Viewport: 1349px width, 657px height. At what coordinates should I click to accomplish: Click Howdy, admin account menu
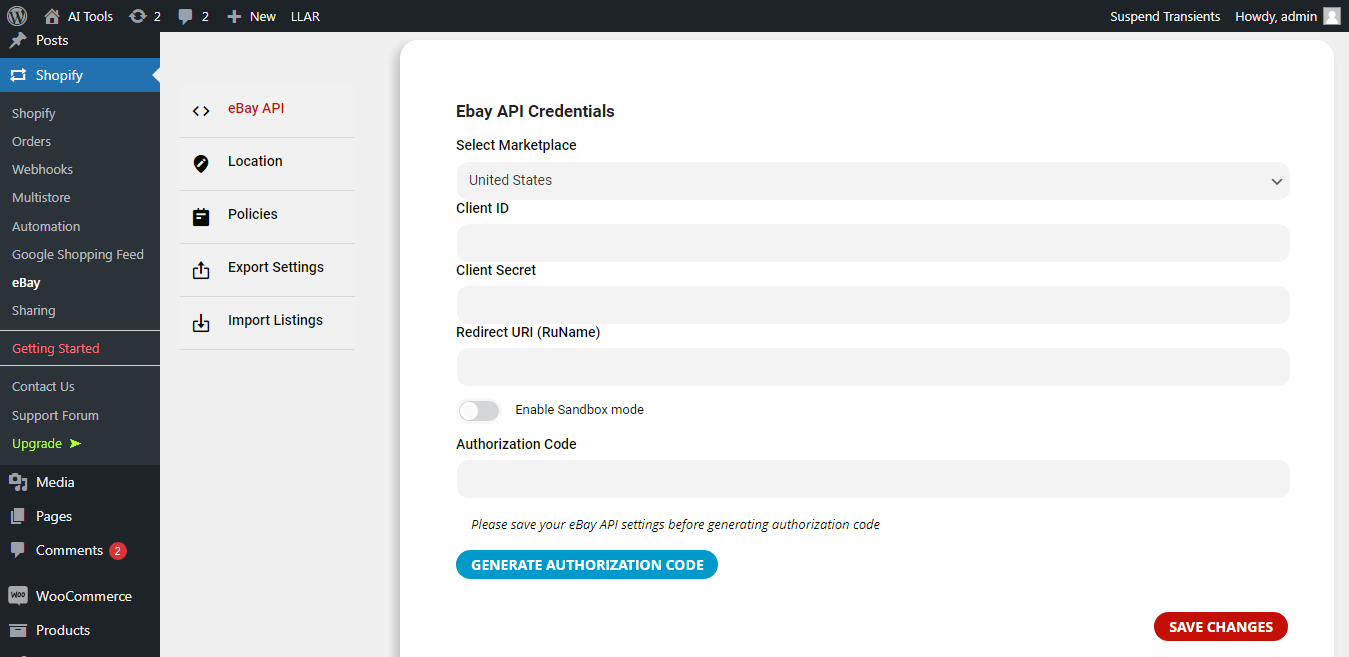(x=1288, y=16)
